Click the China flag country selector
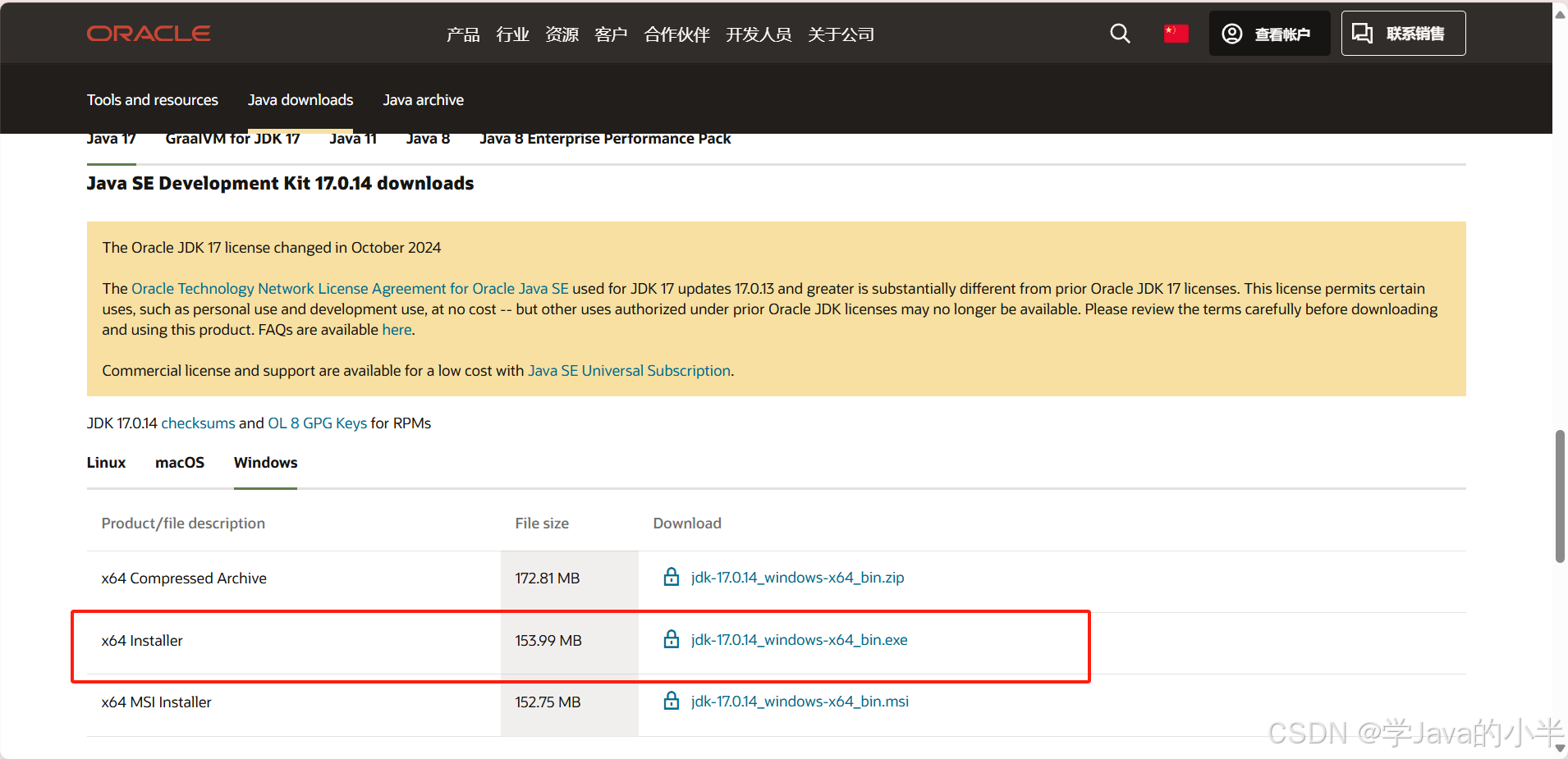 pos(1176,34)
